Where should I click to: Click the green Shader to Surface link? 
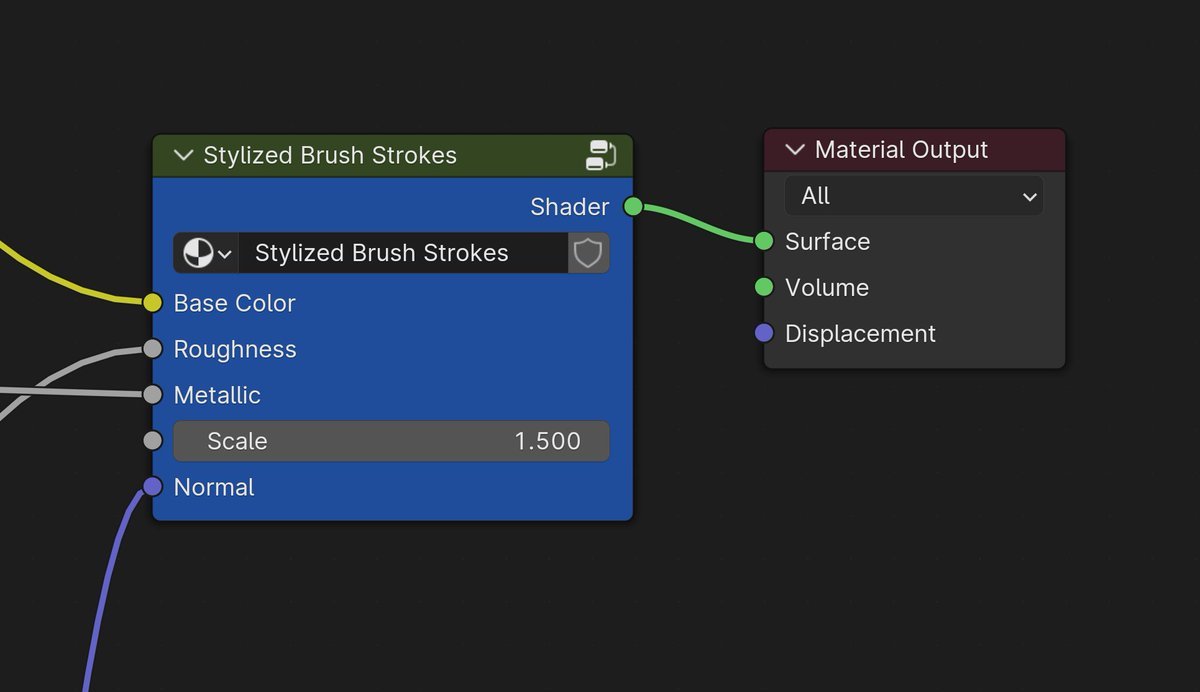point(698,222)
